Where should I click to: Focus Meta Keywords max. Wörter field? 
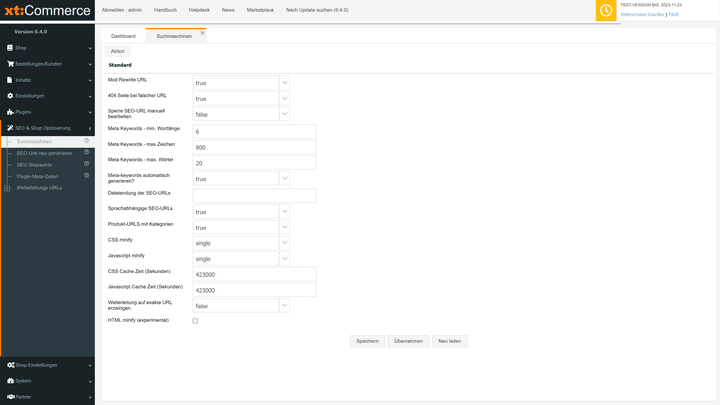click(254, 163)
